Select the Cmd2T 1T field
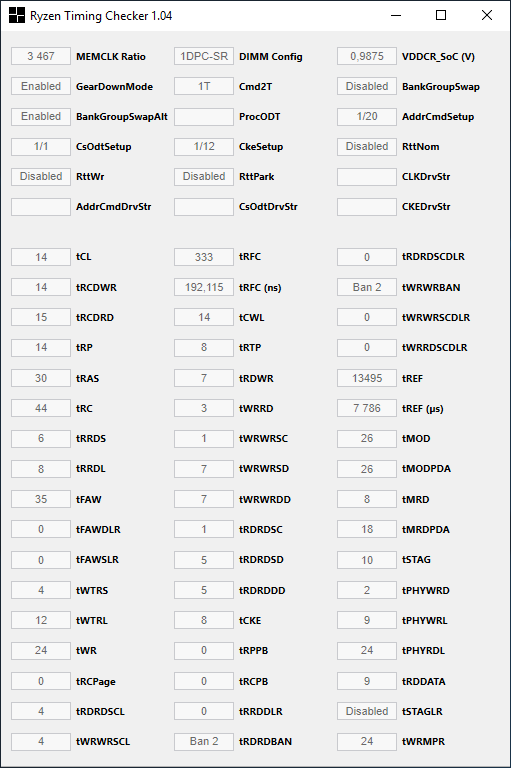The image size is (511, 768). pyautogui.click(x=204, y=86)
